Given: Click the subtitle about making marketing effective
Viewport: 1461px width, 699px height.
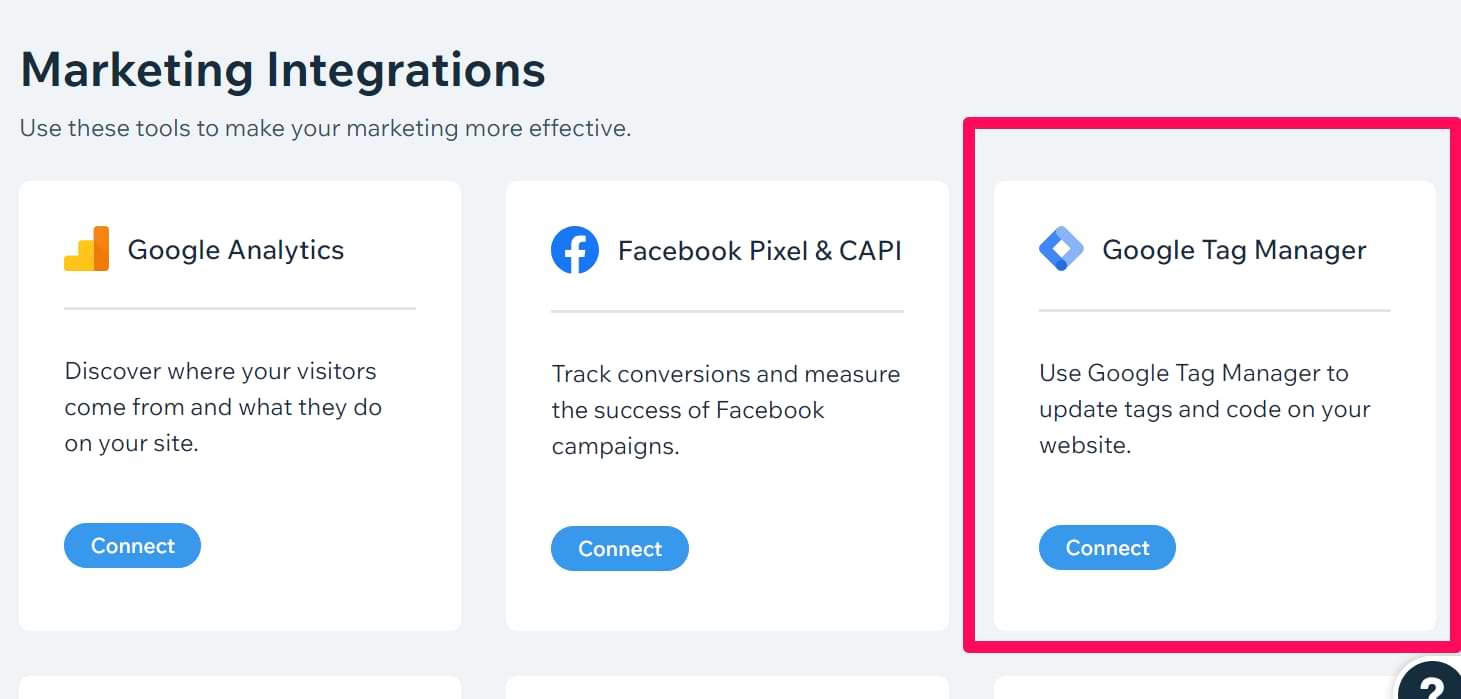Looking at the screenshot, I should pos(325,129).
